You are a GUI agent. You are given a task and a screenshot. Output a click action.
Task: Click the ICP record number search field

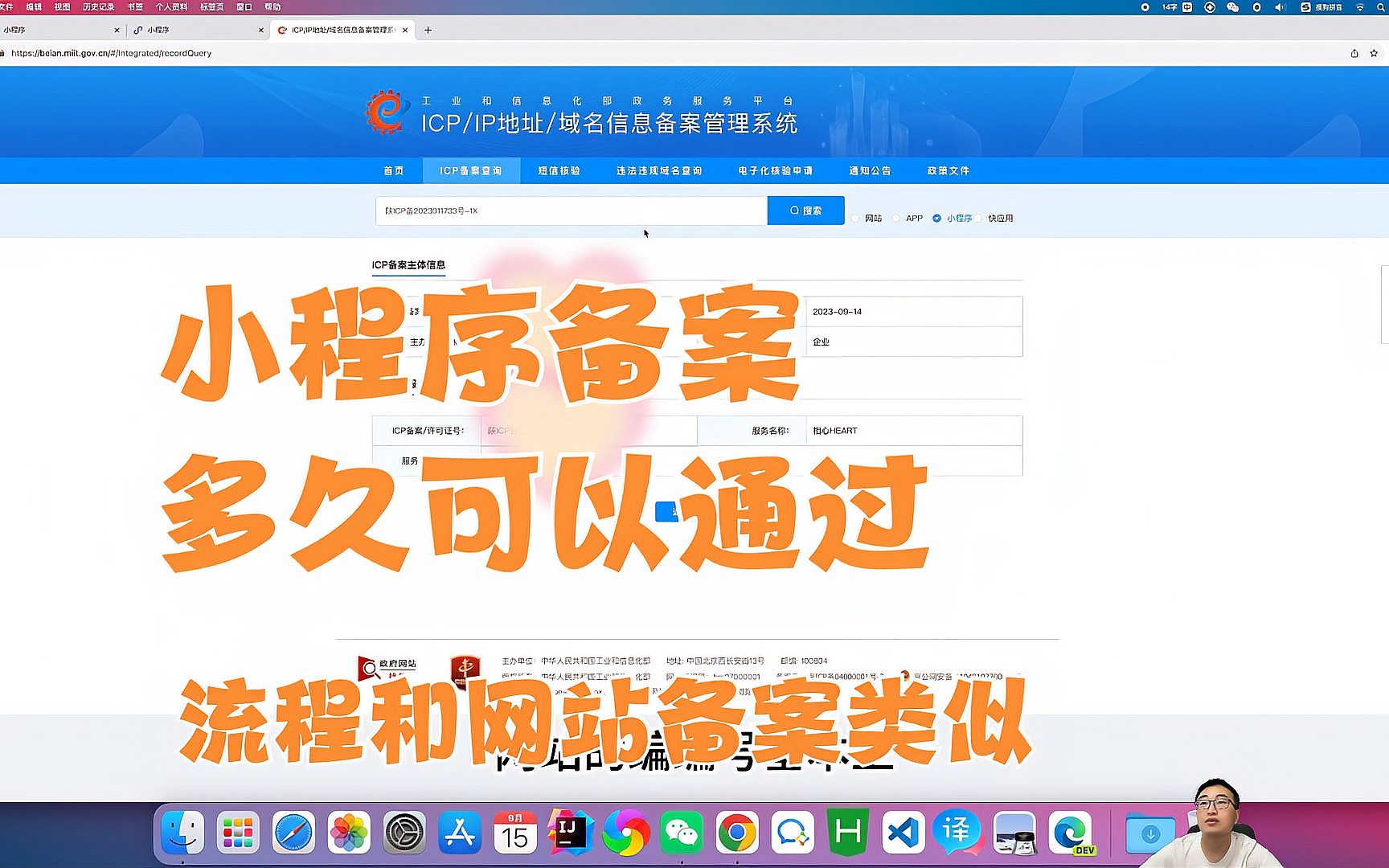571,211
